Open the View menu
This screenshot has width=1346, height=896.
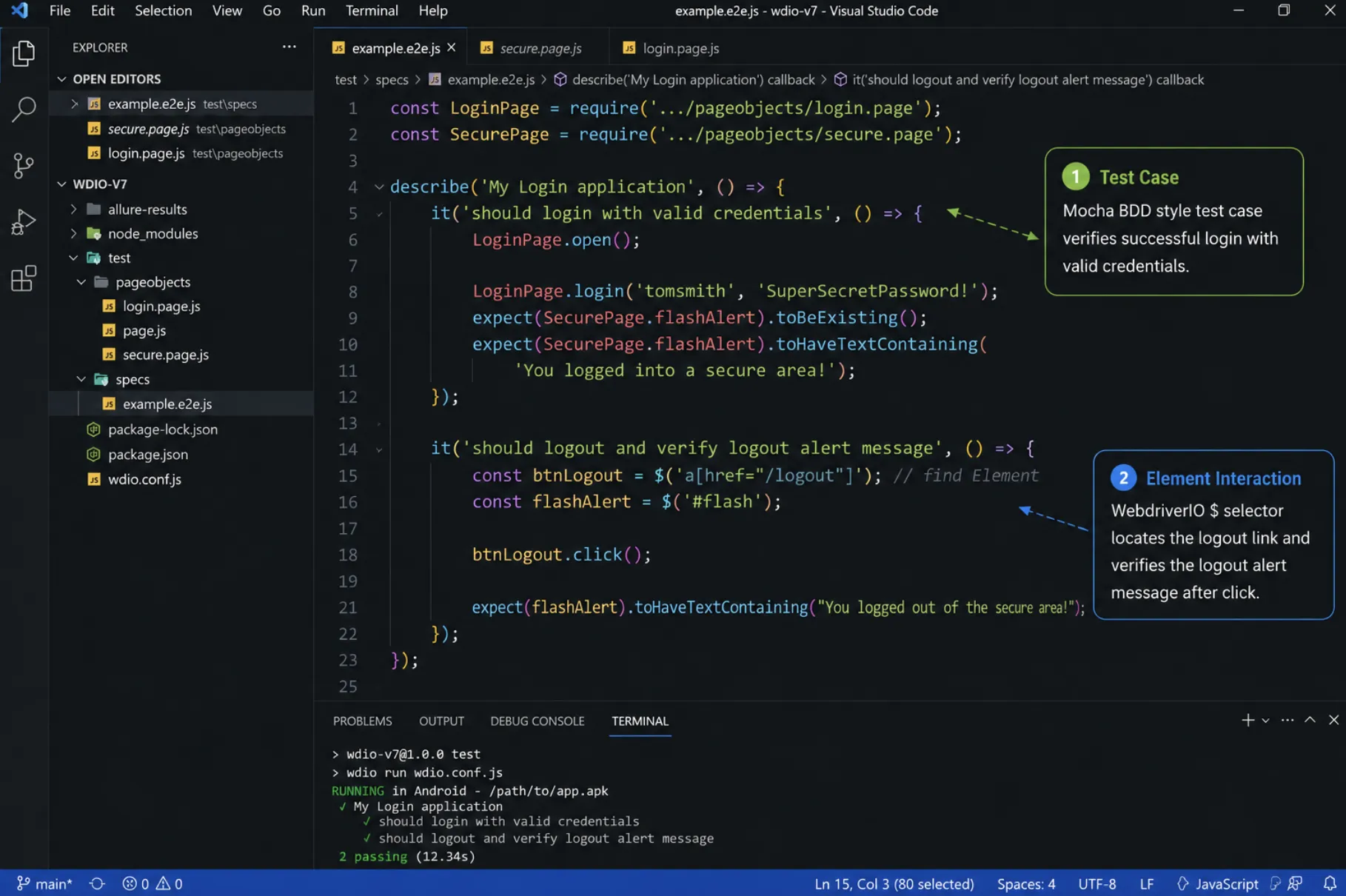pos(227,10)
